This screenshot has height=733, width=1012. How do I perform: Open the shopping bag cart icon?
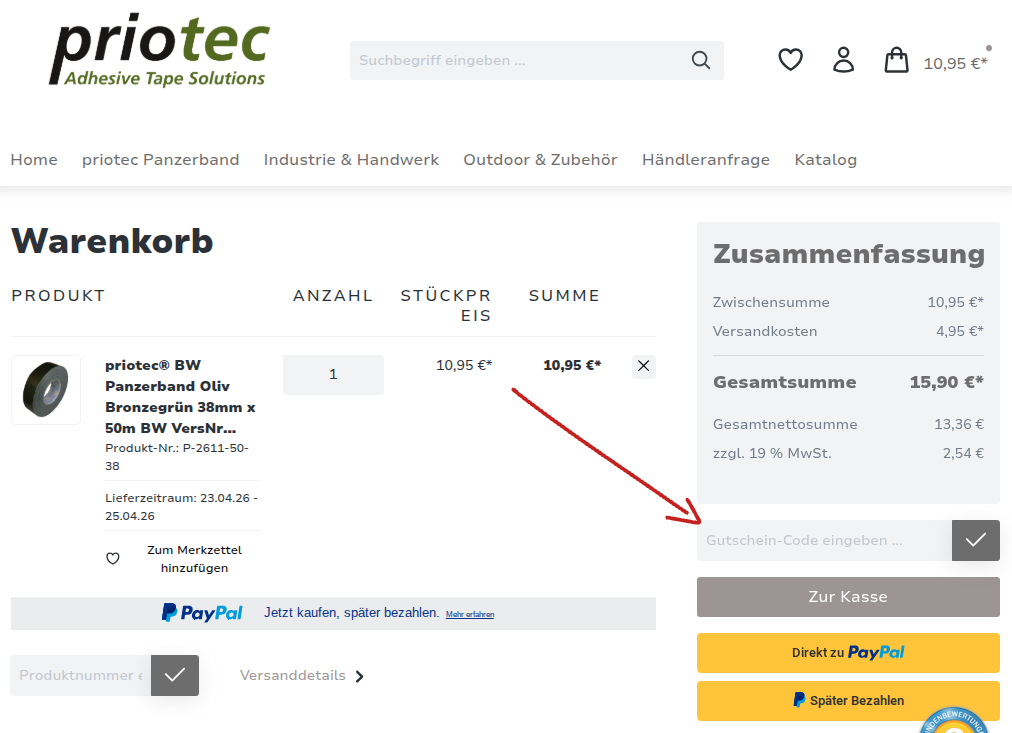pos(896,60)
